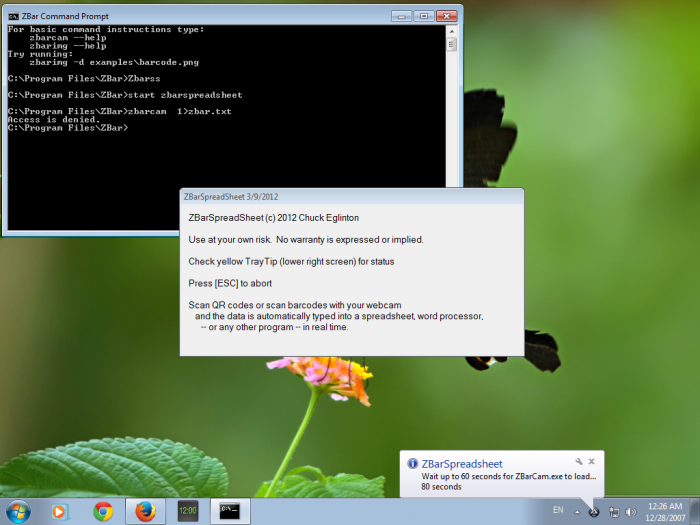Screen dimensions: 700x525
Task: Open the network tray icon
Action: [x=614, y=512]
